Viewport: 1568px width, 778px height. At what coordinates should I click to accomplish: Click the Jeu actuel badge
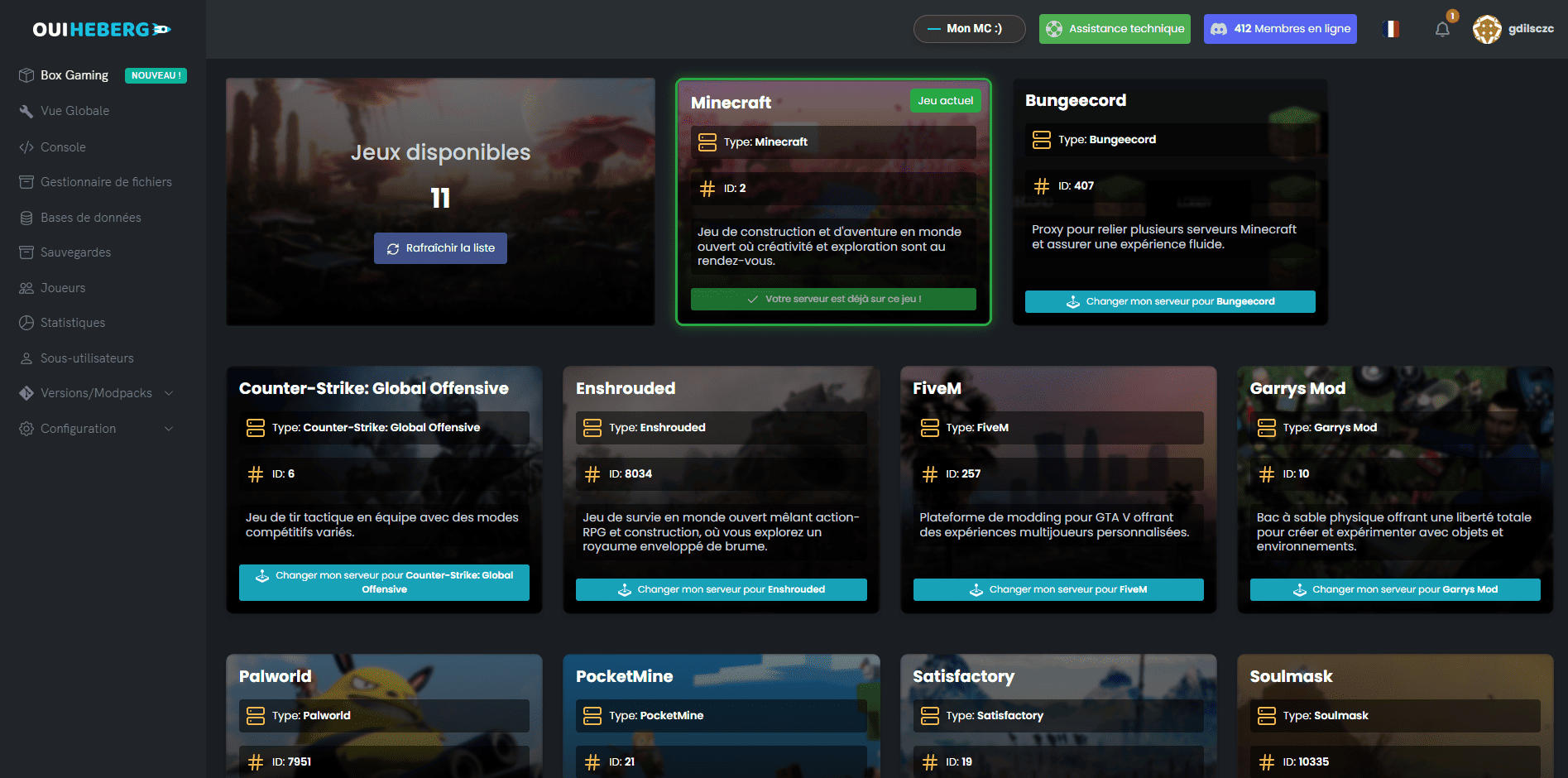coord(945,101)
